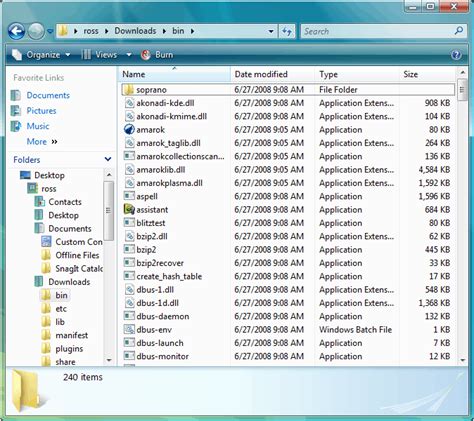Select the dbus-1d.dll file name
The width and height of the screenshot is (474, 421).
click(157, 303)
